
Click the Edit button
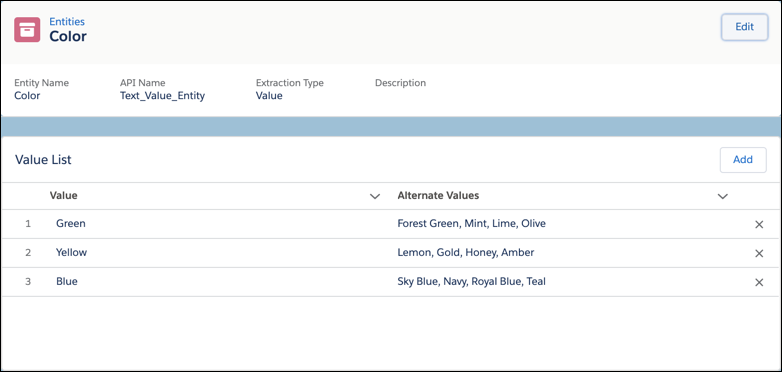pos(744,27)
